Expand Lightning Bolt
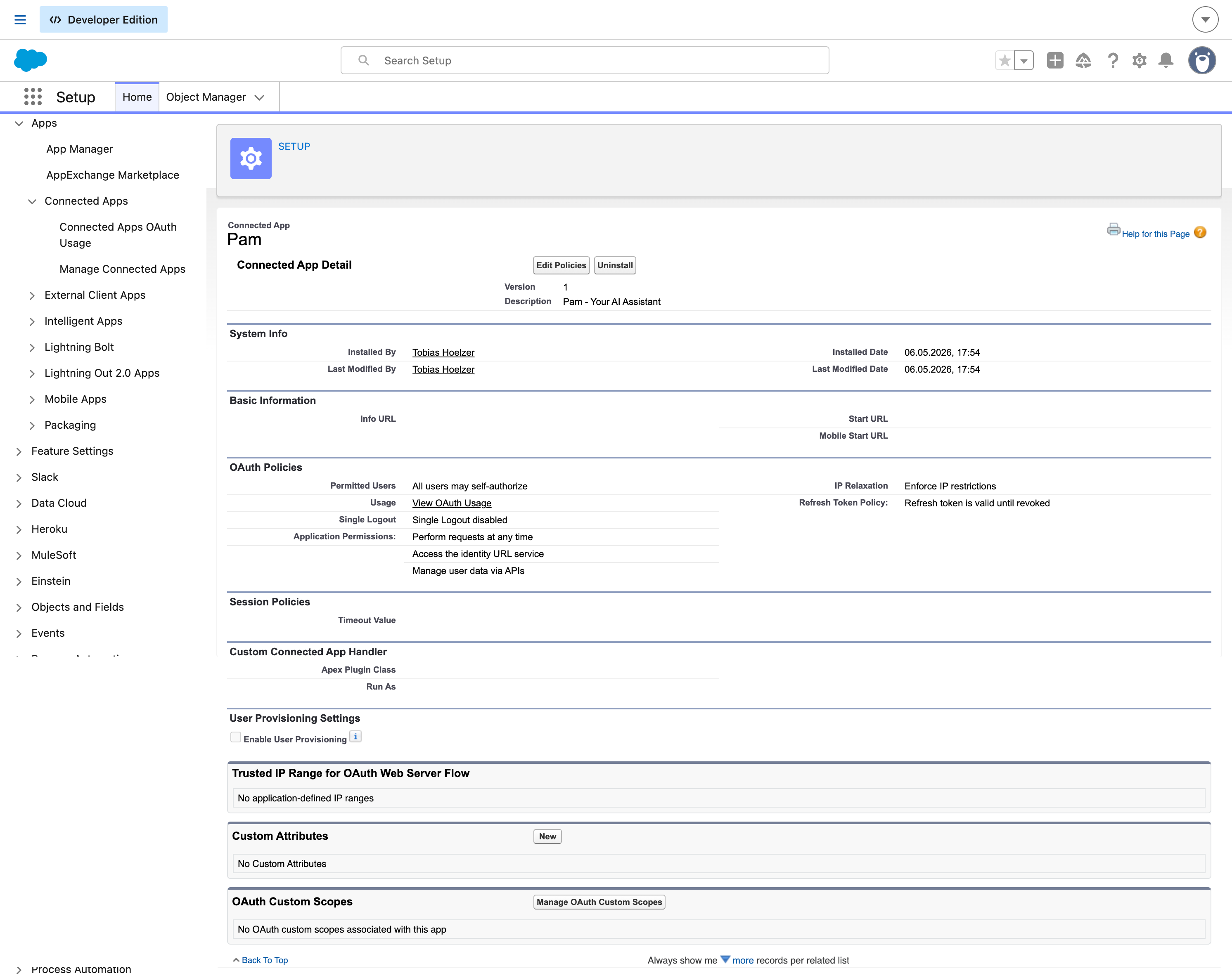Screen dimensions: 1232x978 coord(32,347)
